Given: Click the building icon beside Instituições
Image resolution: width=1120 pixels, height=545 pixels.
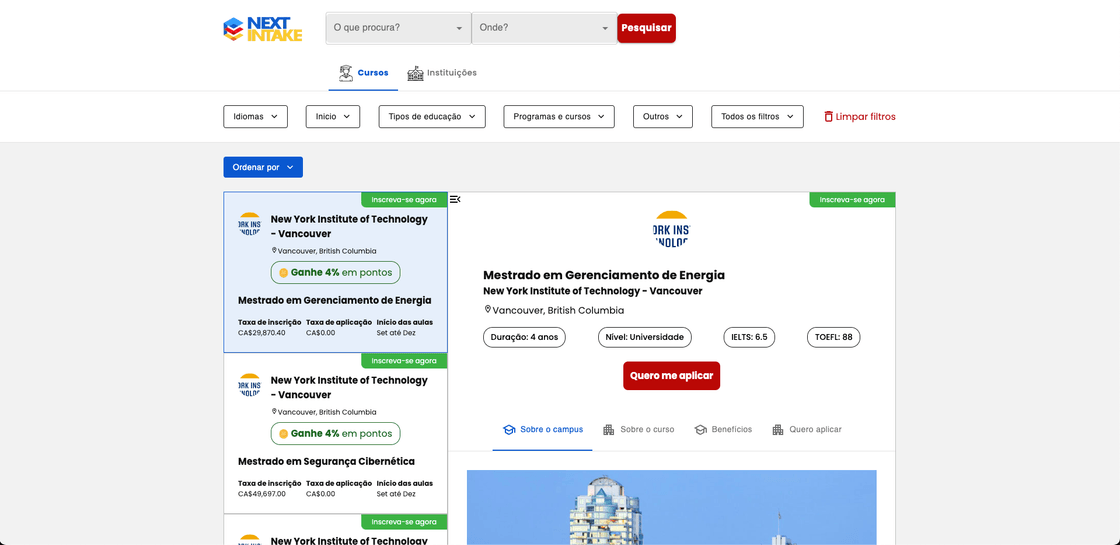Looking at the screenshot, I should tap(415, 73).
